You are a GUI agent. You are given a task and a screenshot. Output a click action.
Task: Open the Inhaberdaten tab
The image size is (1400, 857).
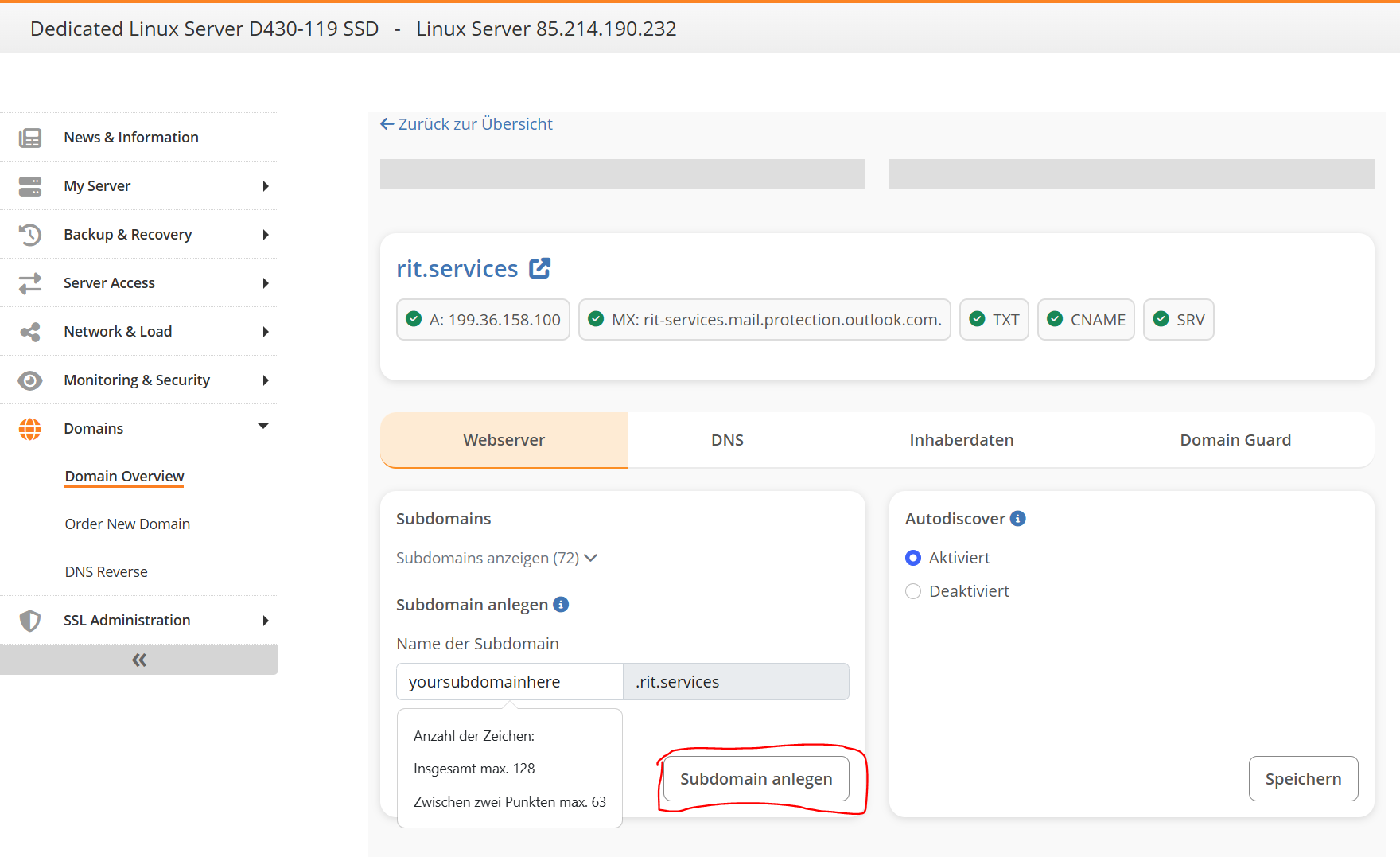(962, 440)
